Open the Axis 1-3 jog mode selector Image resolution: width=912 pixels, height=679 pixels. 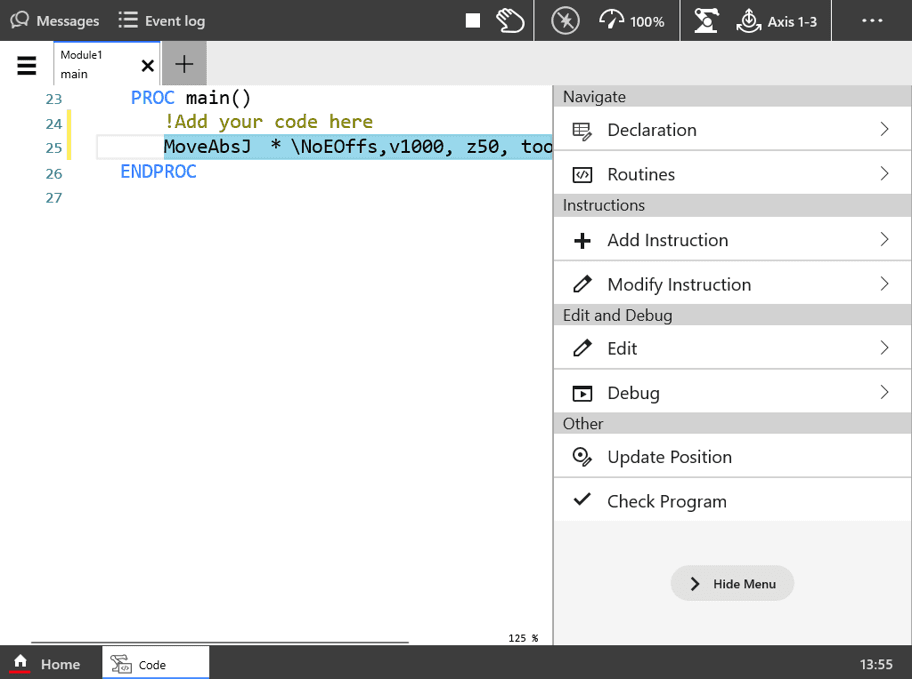click(x=776, y=21)
